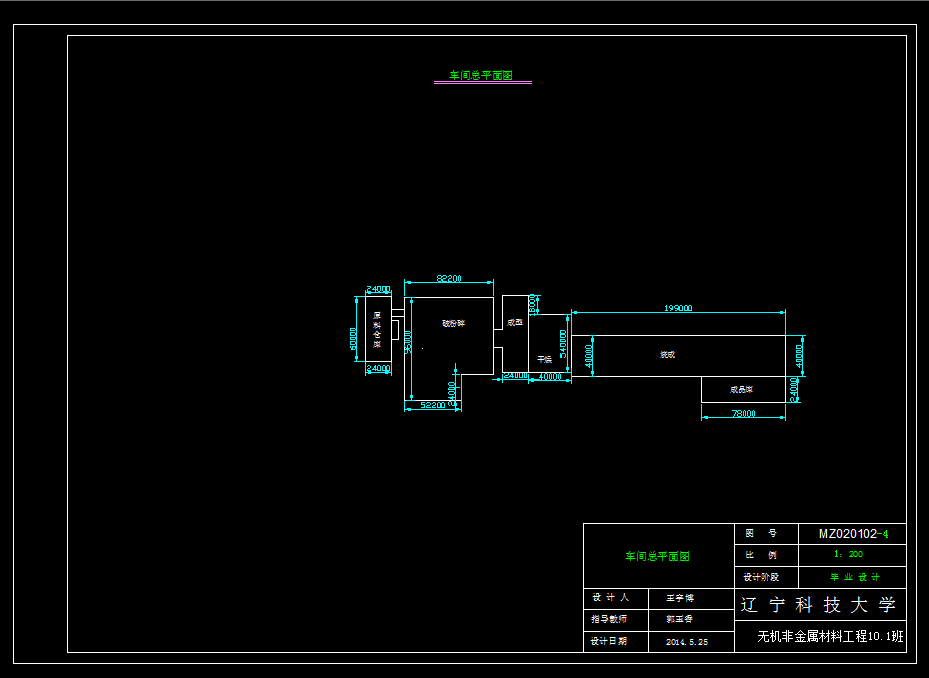The width and height of the screenshot is (929, 678).
Task: Click the 干燥 room label
Action: click(544, 359)
